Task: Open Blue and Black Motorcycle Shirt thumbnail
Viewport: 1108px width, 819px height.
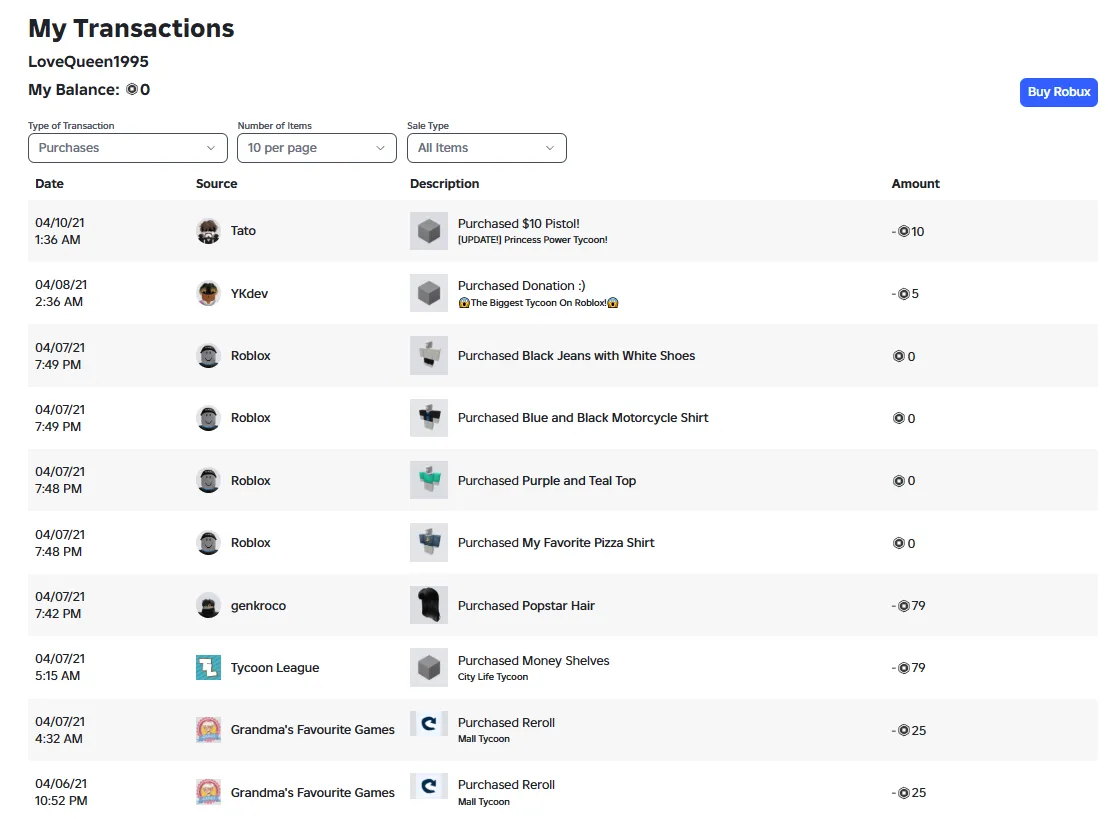Action: [x=429, y=418]
